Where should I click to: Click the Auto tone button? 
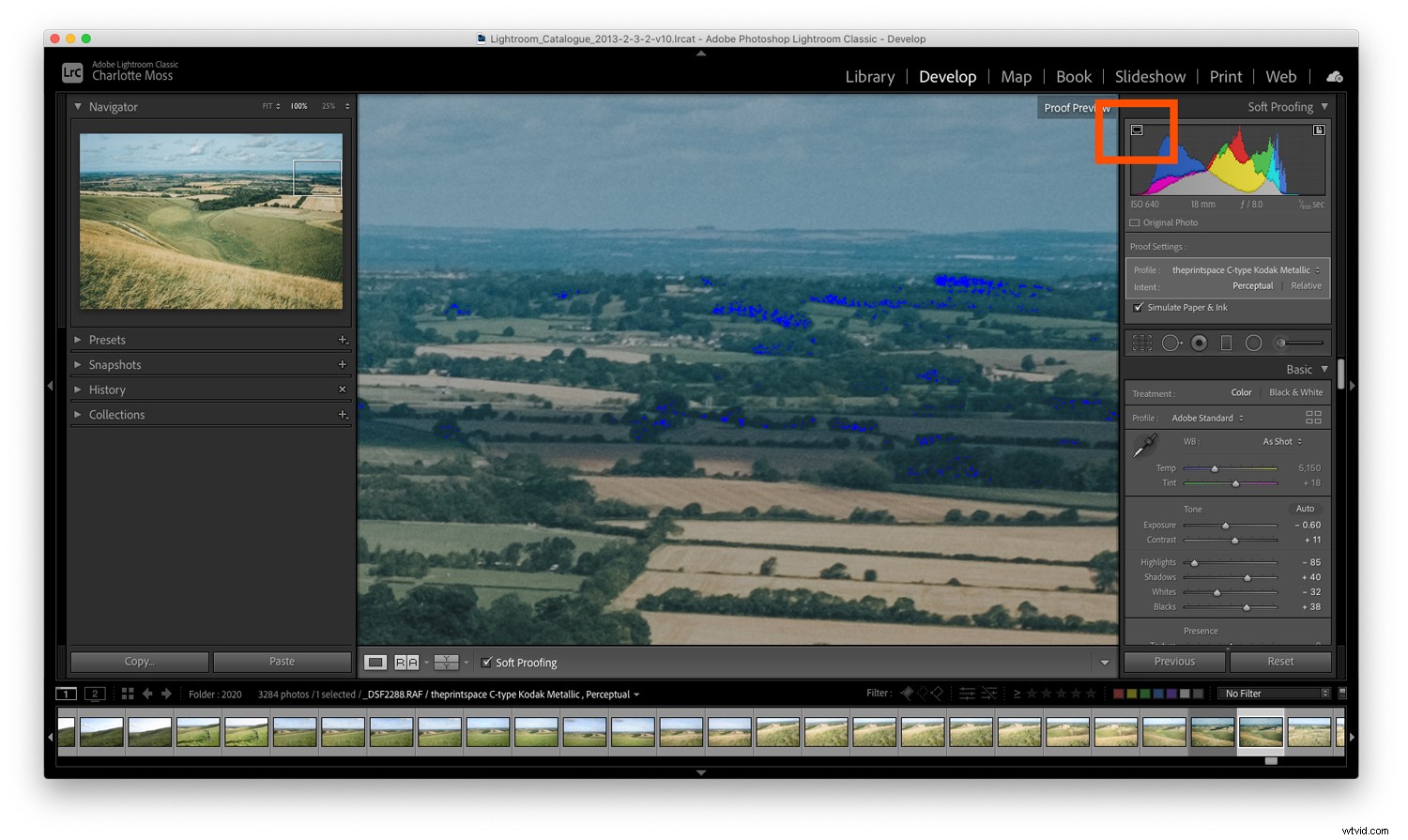click(x=1305, y=508)
